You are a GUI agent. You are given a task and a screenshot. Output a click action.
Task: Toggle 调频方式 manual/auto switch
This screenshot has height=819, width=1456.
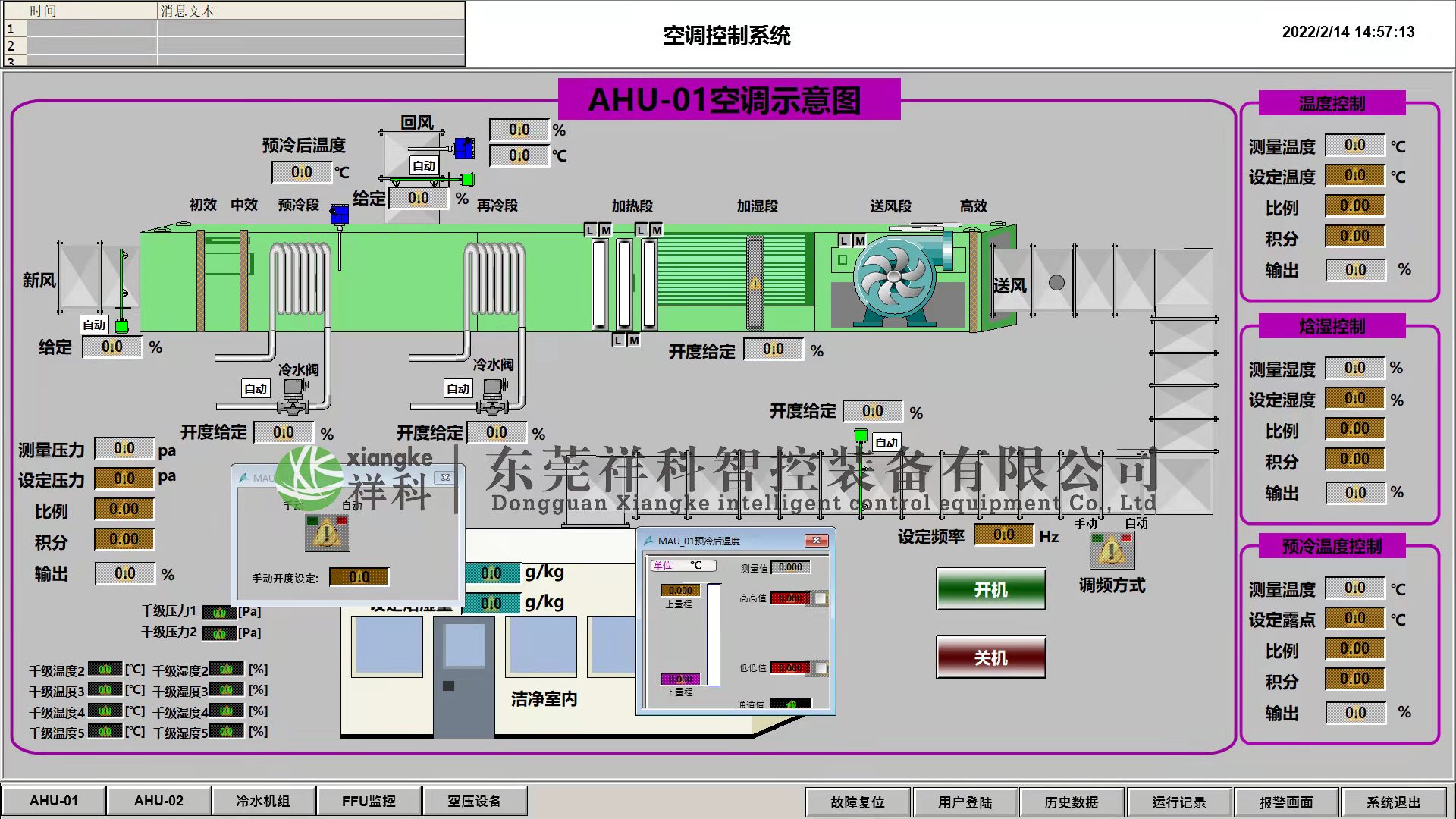pyautogui.click(x=1112, y=550)
